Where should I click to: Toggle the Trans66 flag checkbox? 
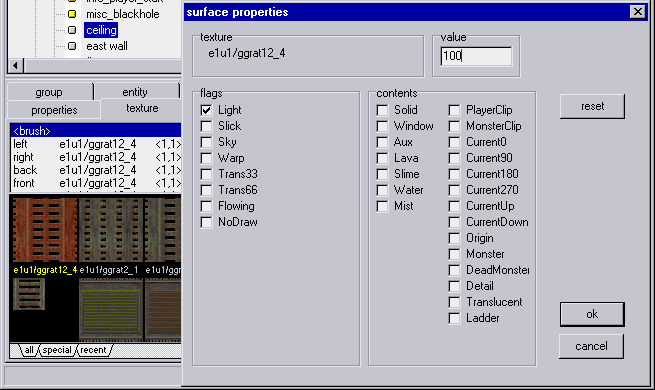pos(206,190)
